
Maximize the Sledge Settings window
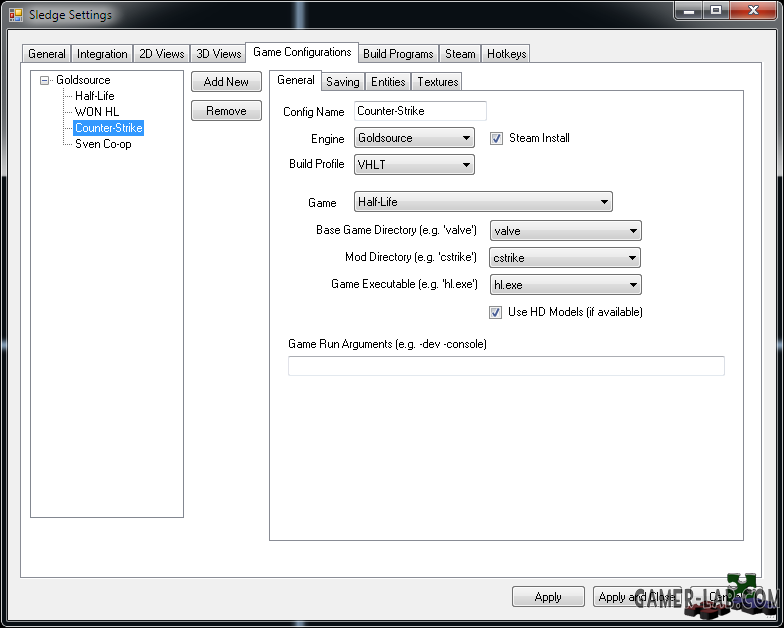pos(716,11)
